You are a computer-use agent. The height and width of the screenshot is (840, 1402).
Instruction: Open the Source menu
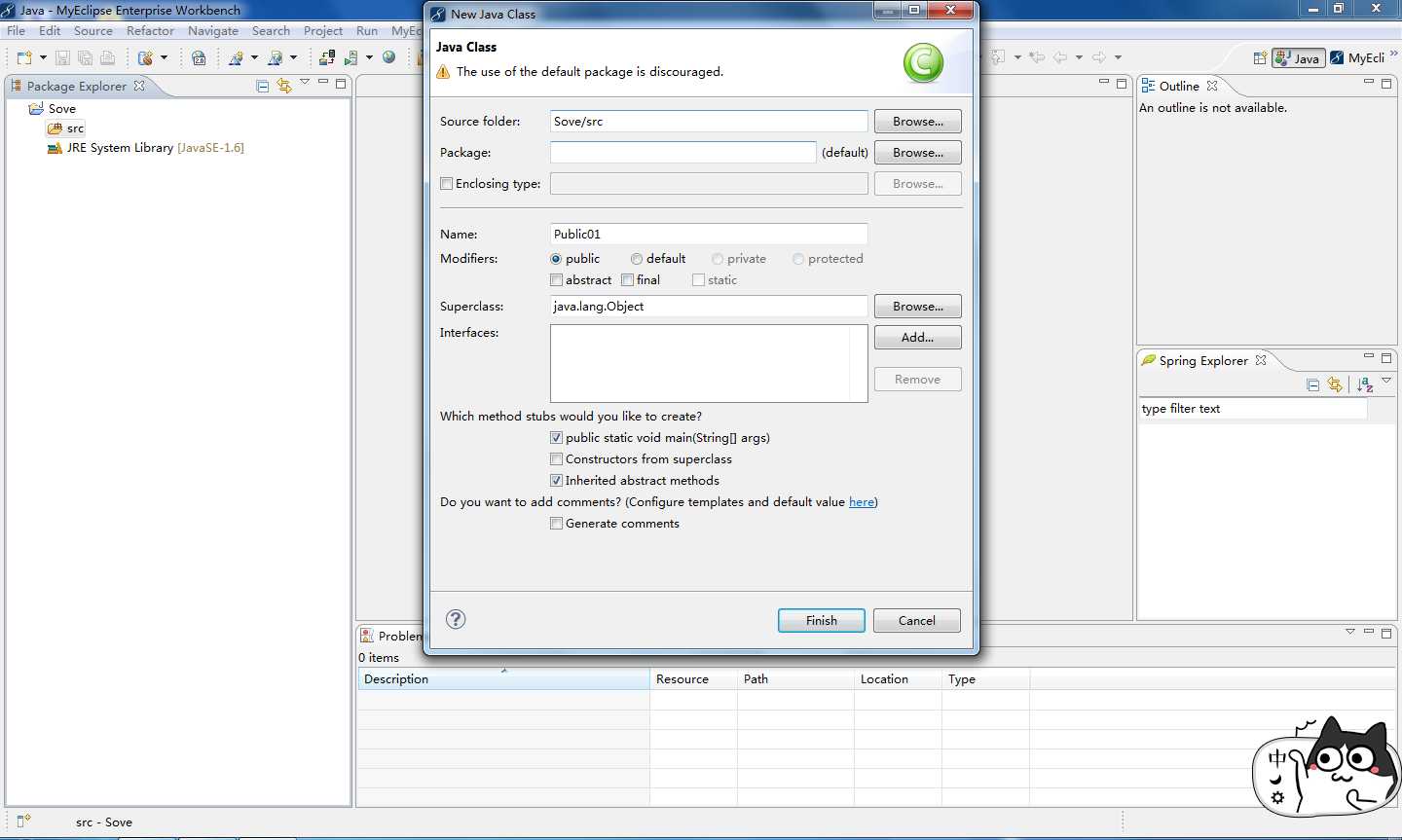(x=93, y=31)
